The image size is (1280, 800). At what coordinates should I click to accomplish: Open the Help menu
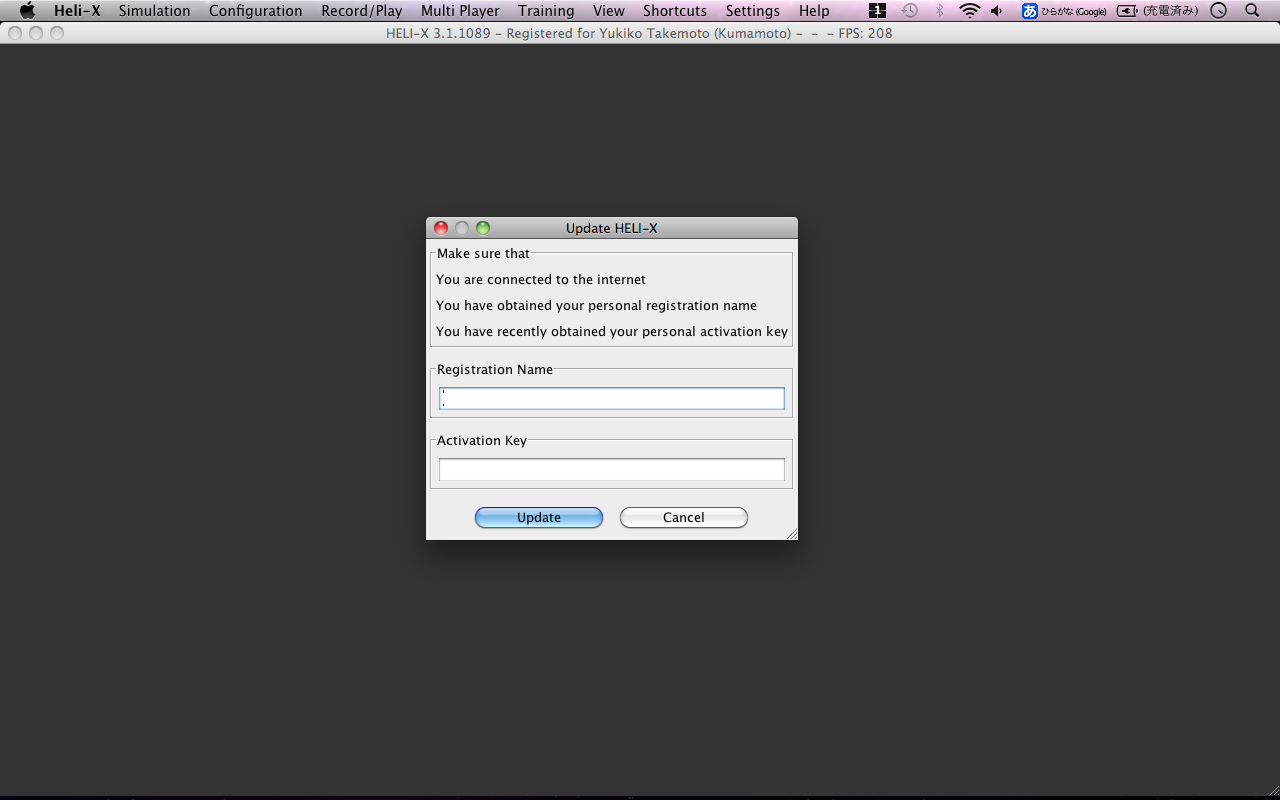click(x=814, y=11)
